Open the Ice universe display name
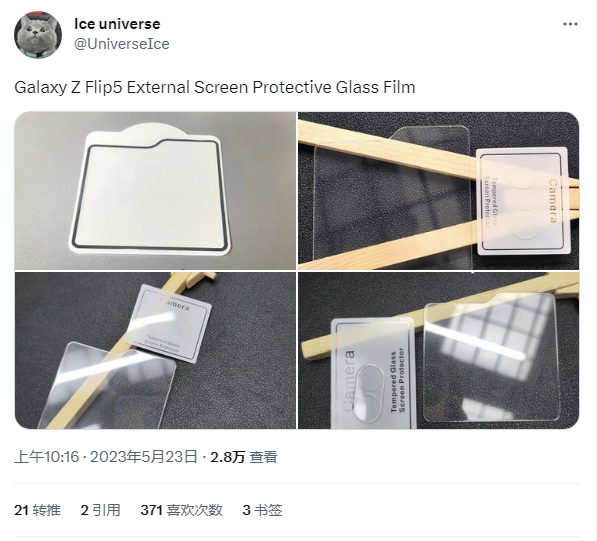Image resolution: width=597 pixels, height=541 pixels. [117, 24]
